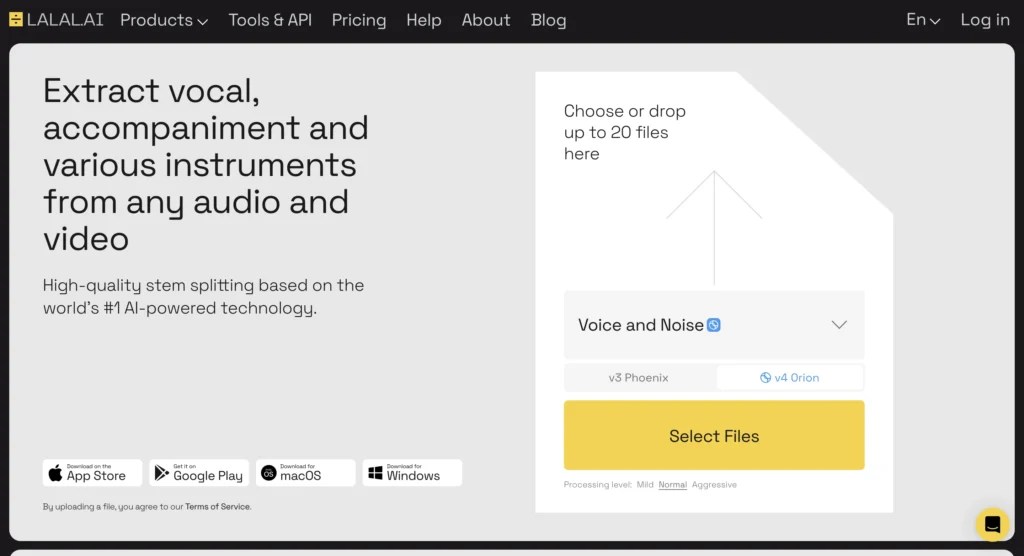This screenshot has width=1024, height=556.
Task: Download on the App Store
Action: click(92, 473)
